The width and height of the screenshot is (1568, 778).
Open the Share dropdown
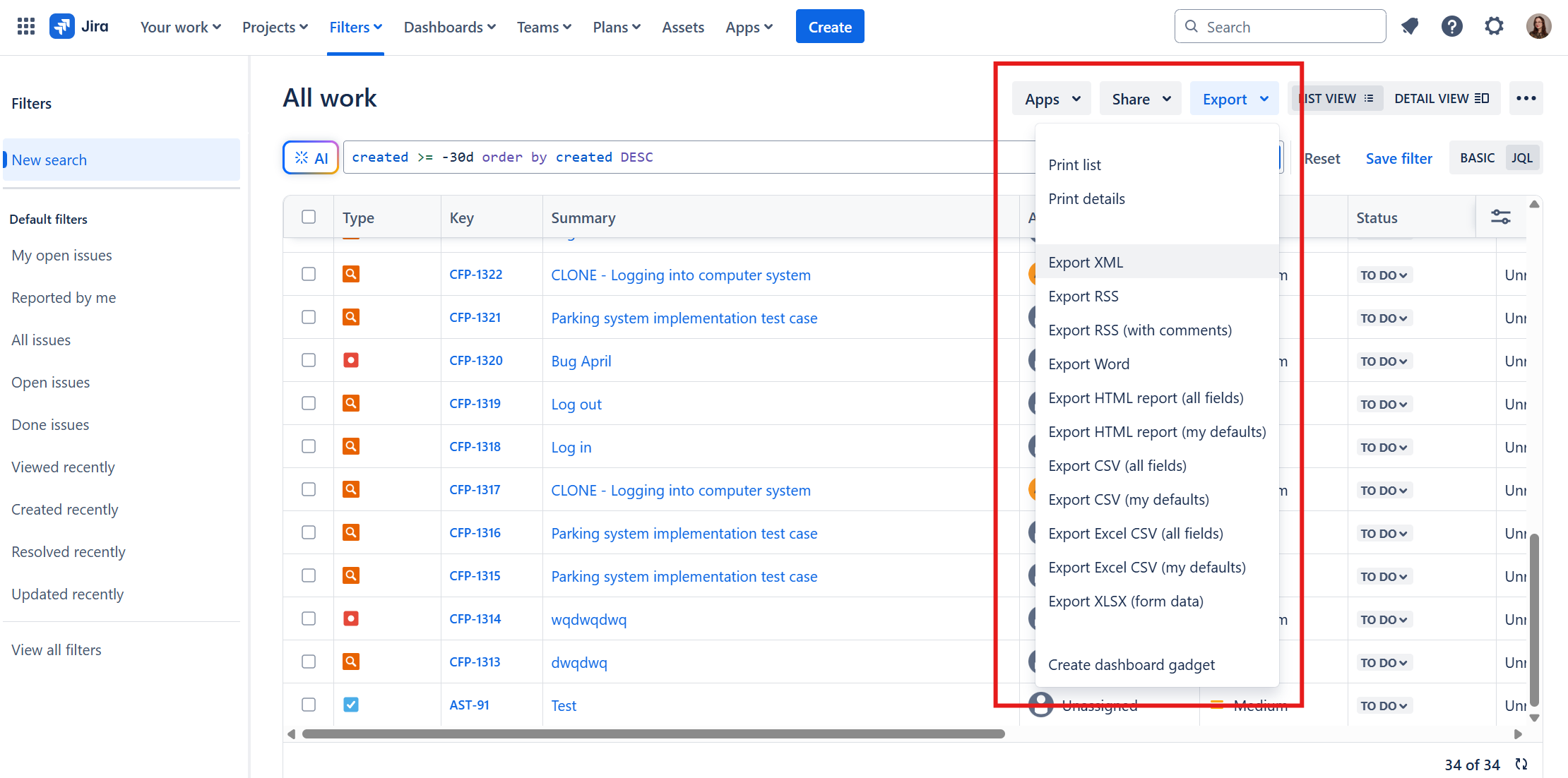pyautogui.click(x=1141, y=99)
